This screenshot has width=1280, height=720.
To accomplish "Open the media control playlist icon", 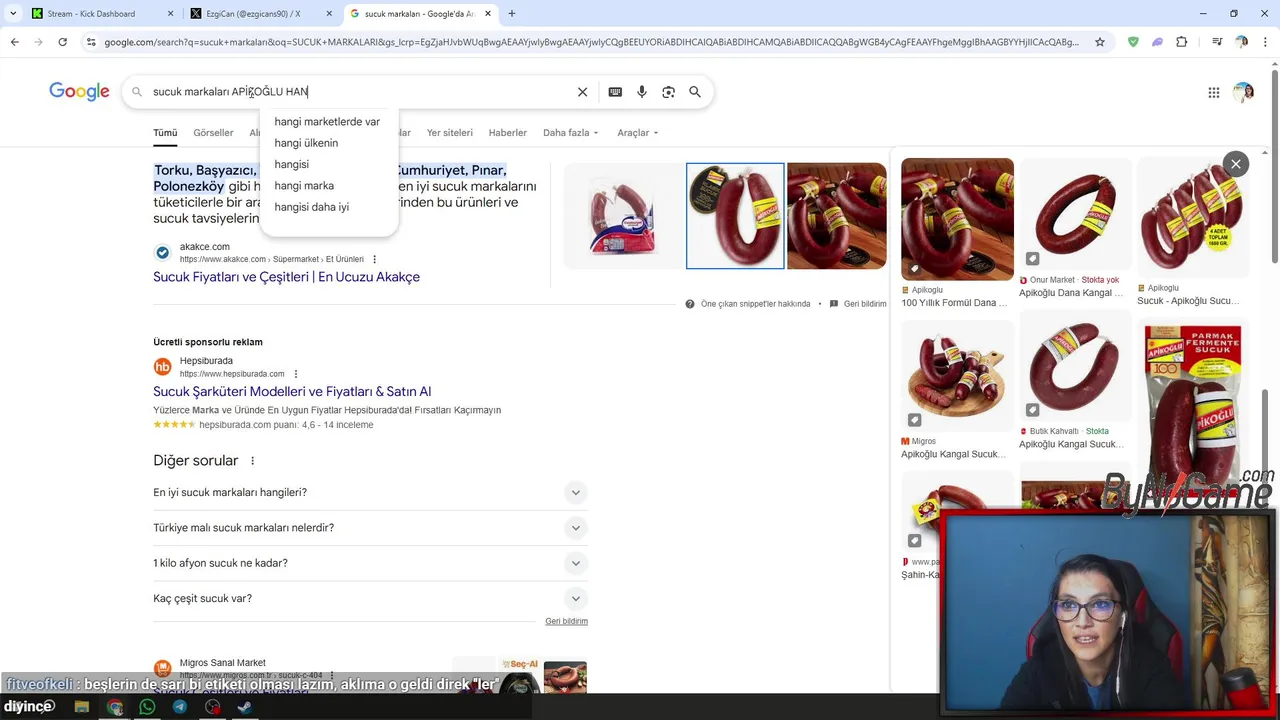I will [1217, 42].
